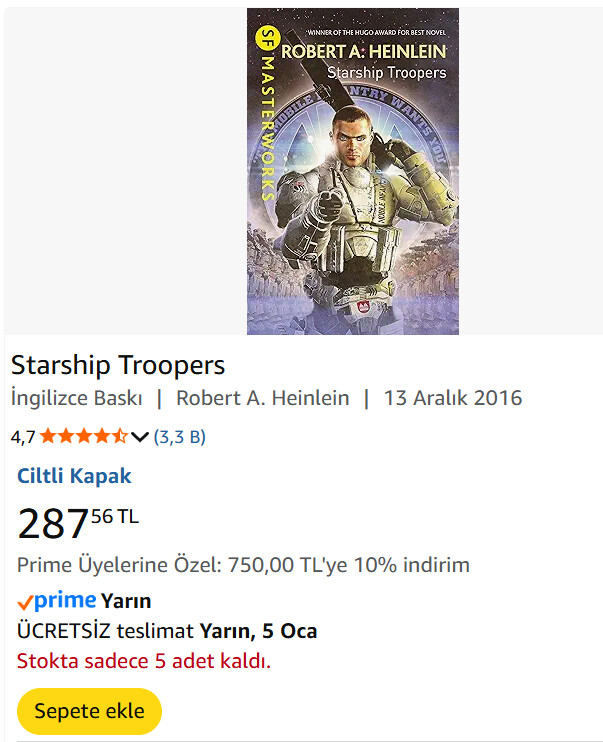The image size is (603, 742).
Task: Open the (3,3 B) reviews count link
Action: [x=180, y=436]
